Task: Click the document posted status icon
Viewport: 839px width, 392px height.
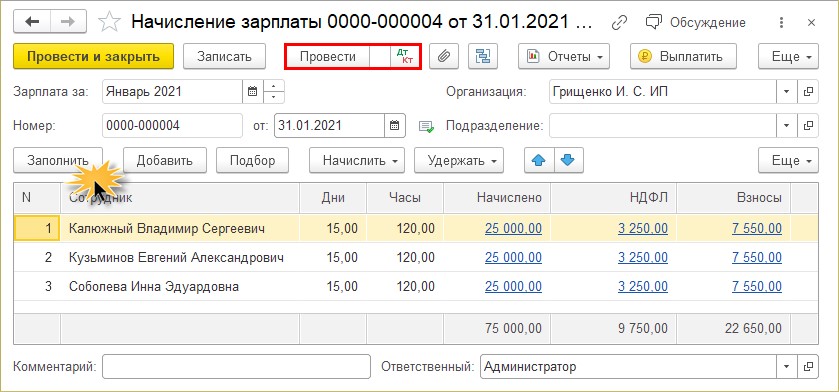Action: pyautogui.click(x=426, y=127)
